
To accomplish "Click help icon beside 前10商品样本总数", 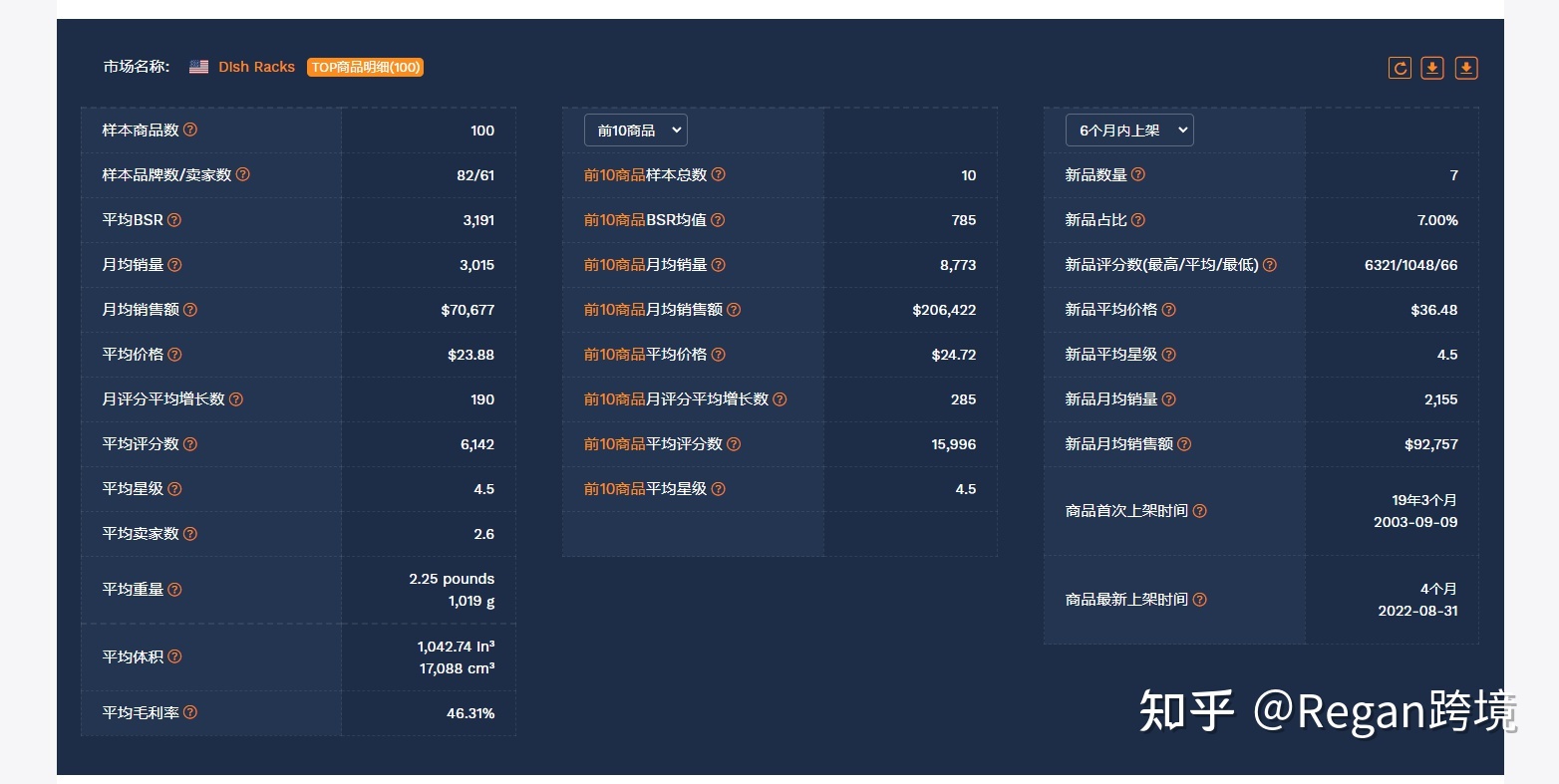I will [x=719, y=174].
